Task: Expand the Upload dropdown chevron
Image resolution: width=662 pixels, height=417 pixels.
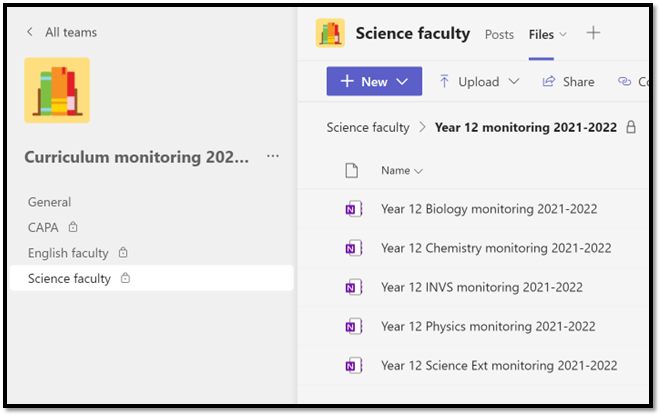Action: (513, 81)
